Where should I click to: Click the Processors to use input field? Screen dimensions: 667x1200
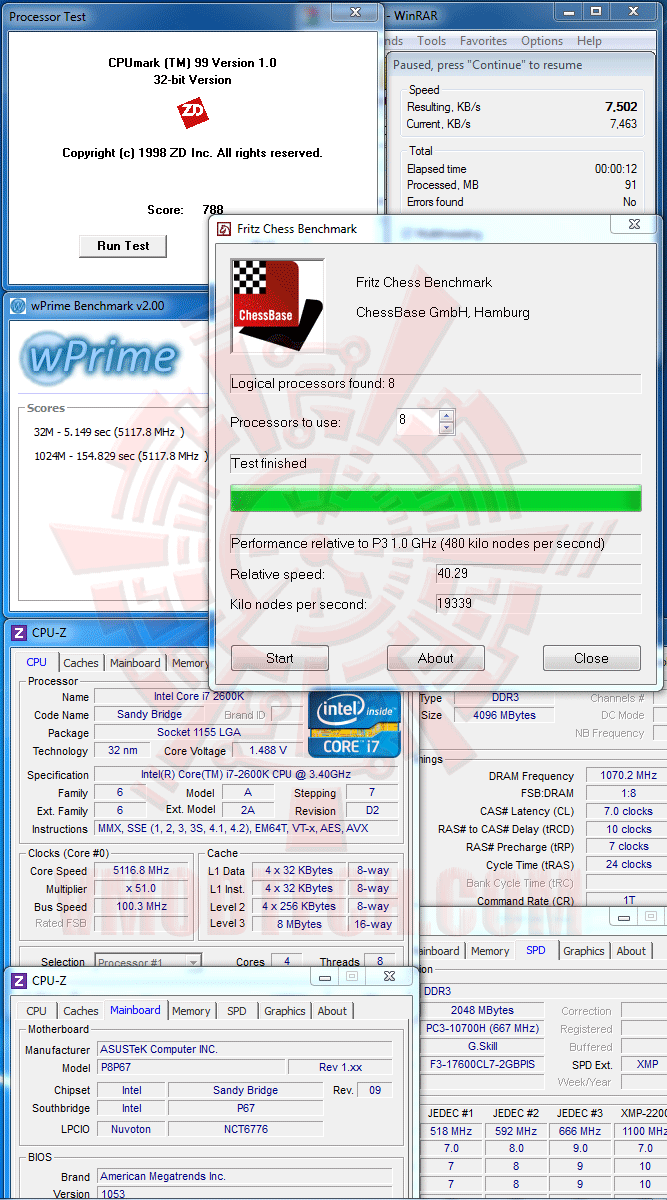tap(416, 421)
